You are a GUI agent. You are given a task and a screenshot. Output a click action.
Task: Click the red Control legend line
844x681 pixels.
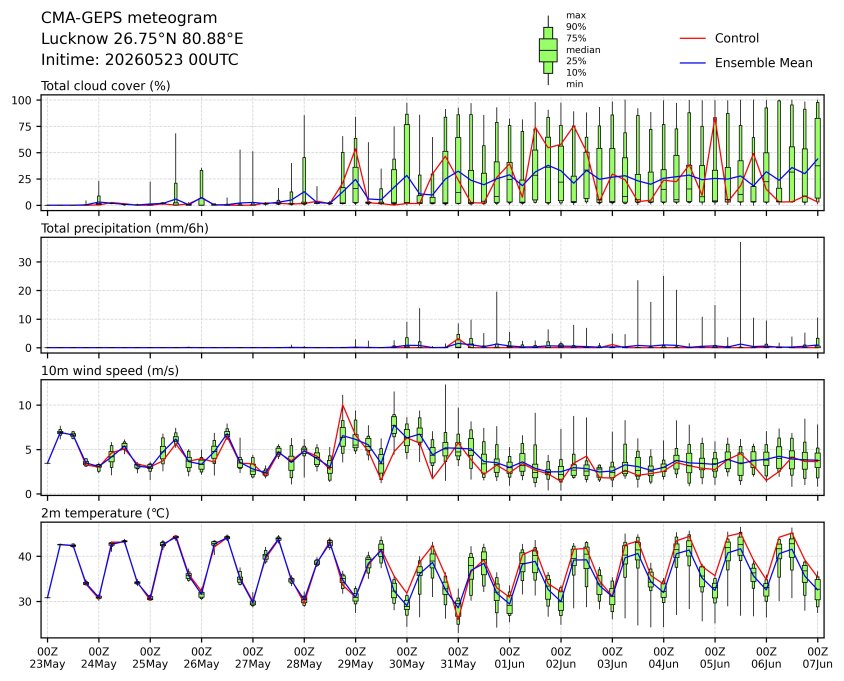point(693,39)
